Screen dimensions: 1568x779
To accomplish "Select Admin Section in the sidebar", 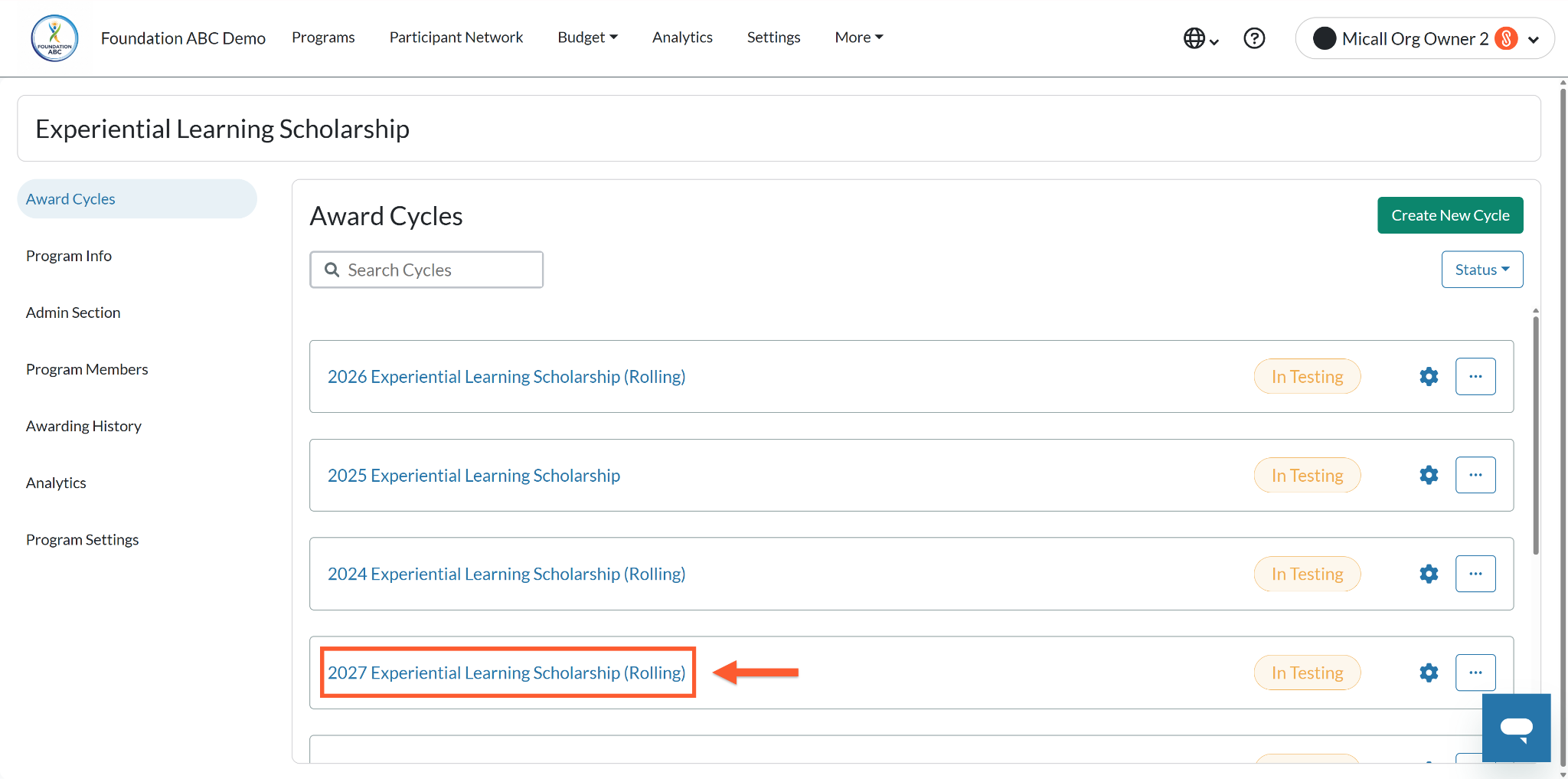I will (73, 313).
